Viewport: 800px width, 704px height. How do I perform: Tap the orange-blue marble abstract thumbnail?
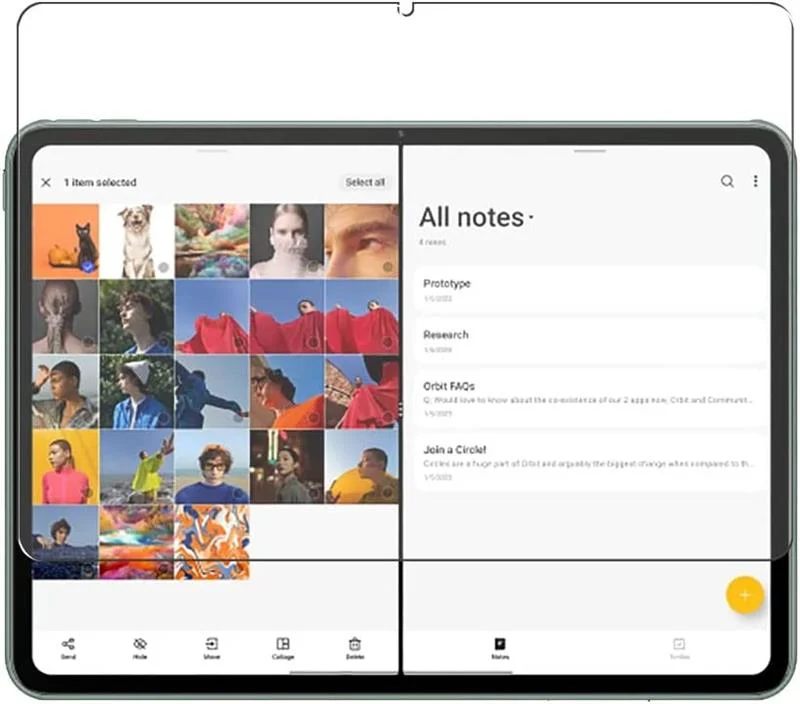[212, 541]
